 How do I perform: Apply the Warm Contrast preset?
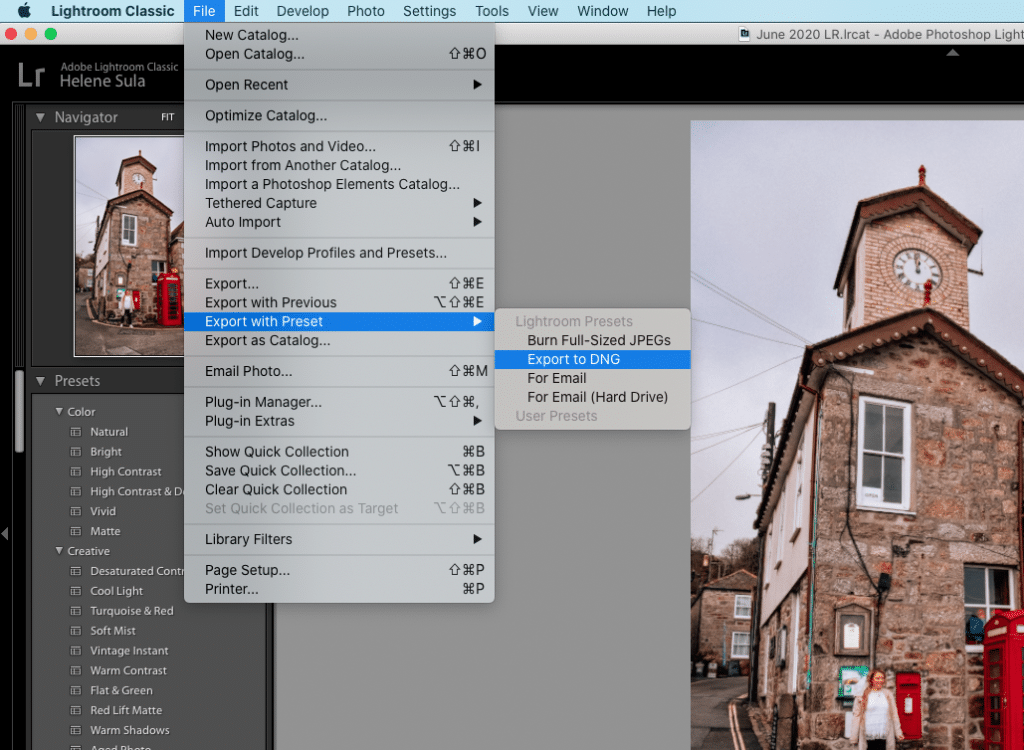pos(128,671)
